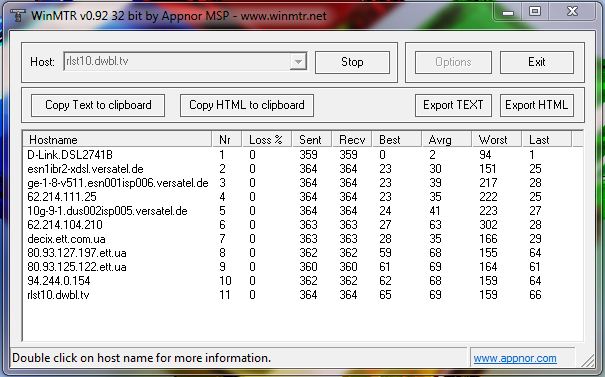The image size is (605, 377).
Task: Click the window resize grip corner
Action: click(x=588, y=360)
